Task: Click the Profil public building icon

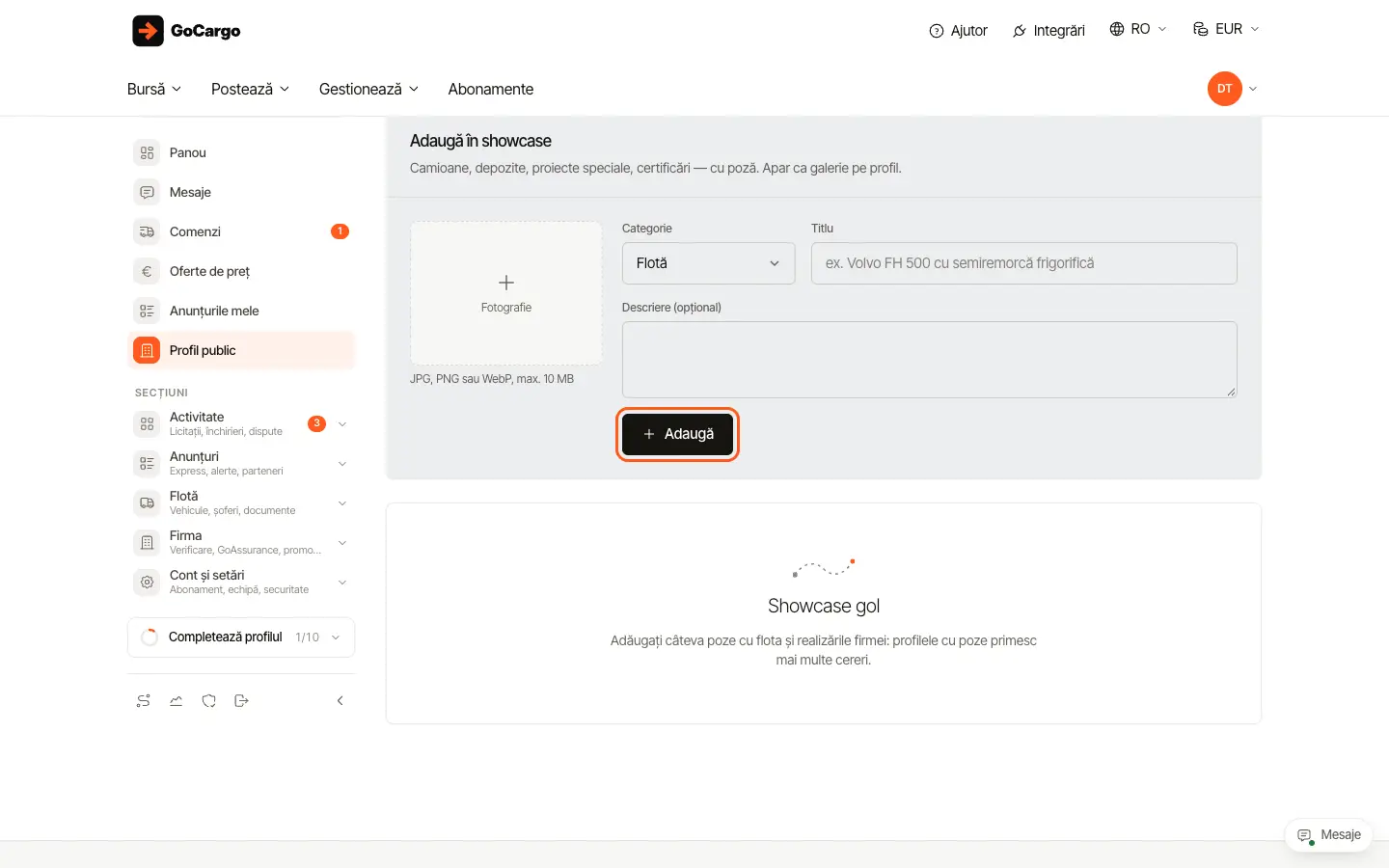Action: (x=147, y=350)
